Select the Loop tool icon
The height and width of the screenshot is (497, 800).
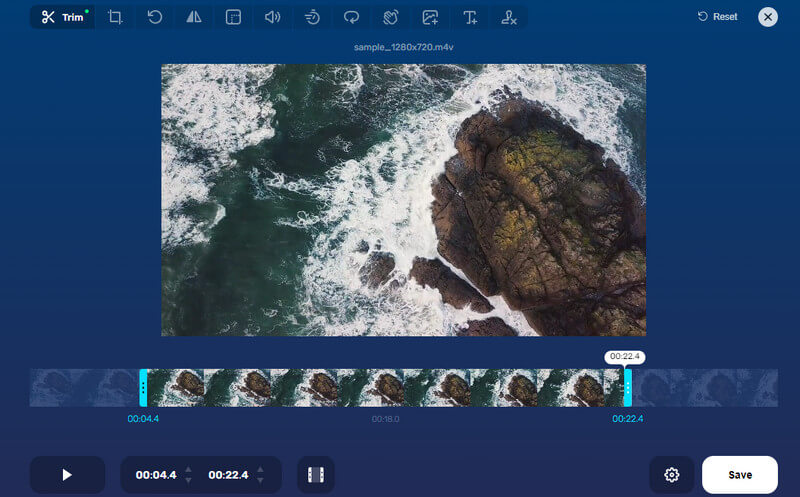(x=350, y=17)
